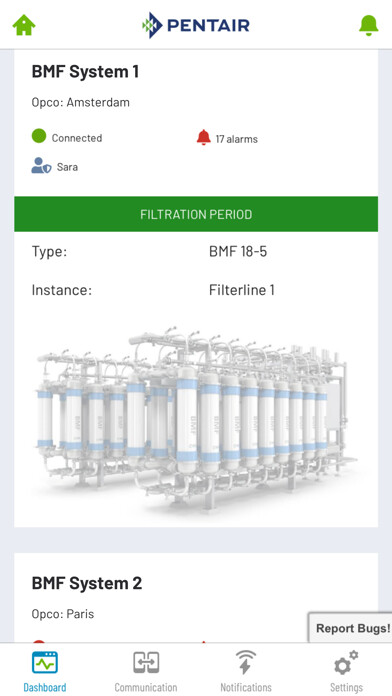392x696 pixels.
Task: Tap the green home icon
Action: (x=24, y=25)
